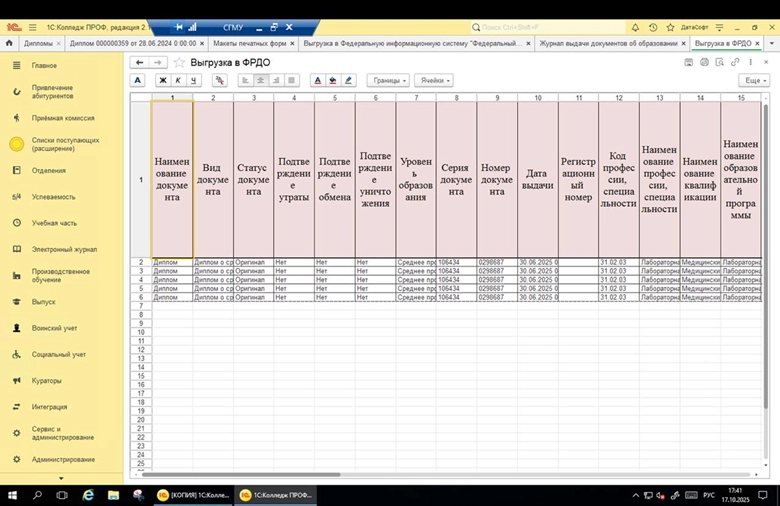The image size is (780, 506).
Task: Toggle bold formatting (Ж) in toolbar
Action: (x=163, y=80)
